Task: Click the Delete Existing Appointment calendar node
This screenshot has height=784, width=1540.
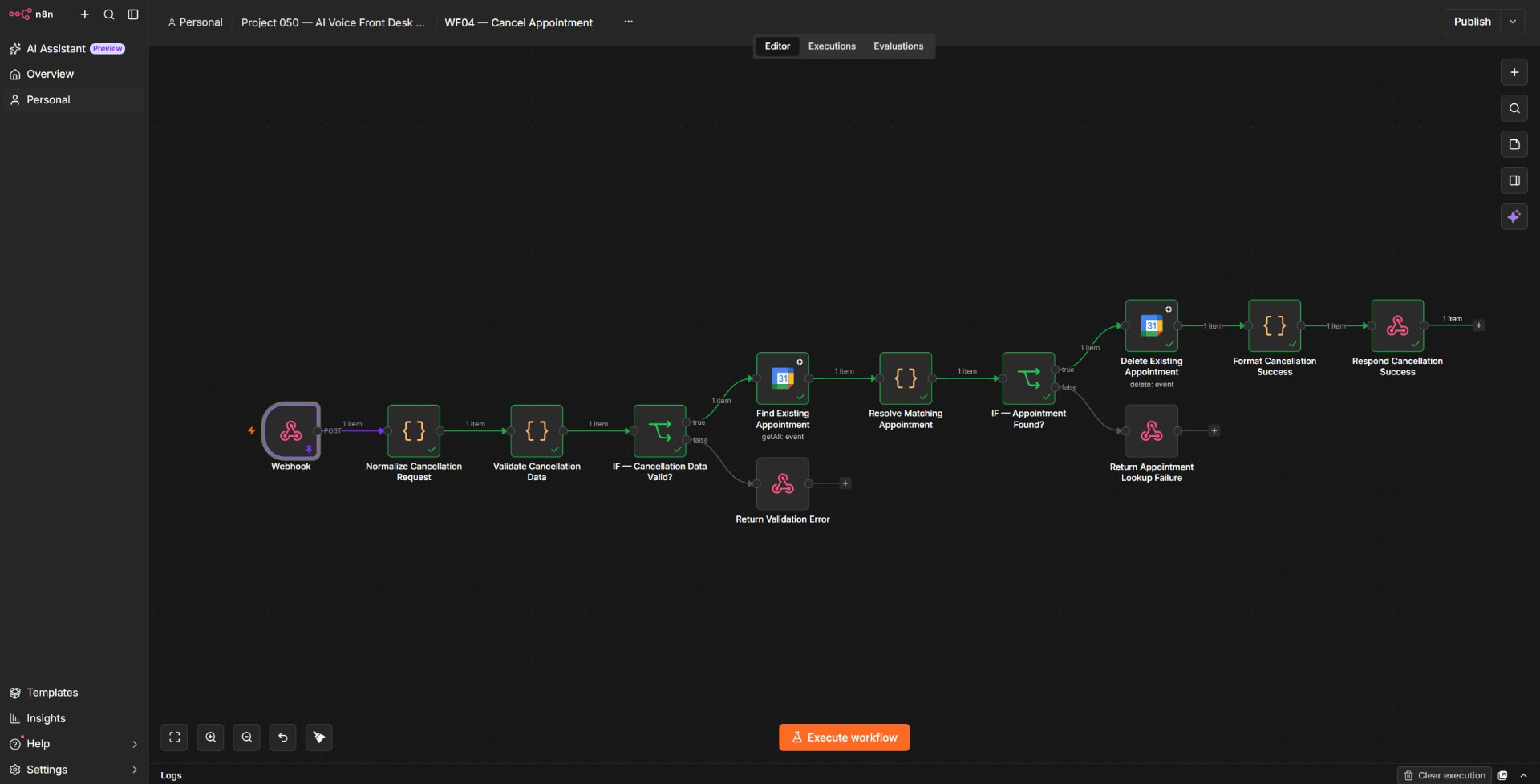Action: point(1152,325)
